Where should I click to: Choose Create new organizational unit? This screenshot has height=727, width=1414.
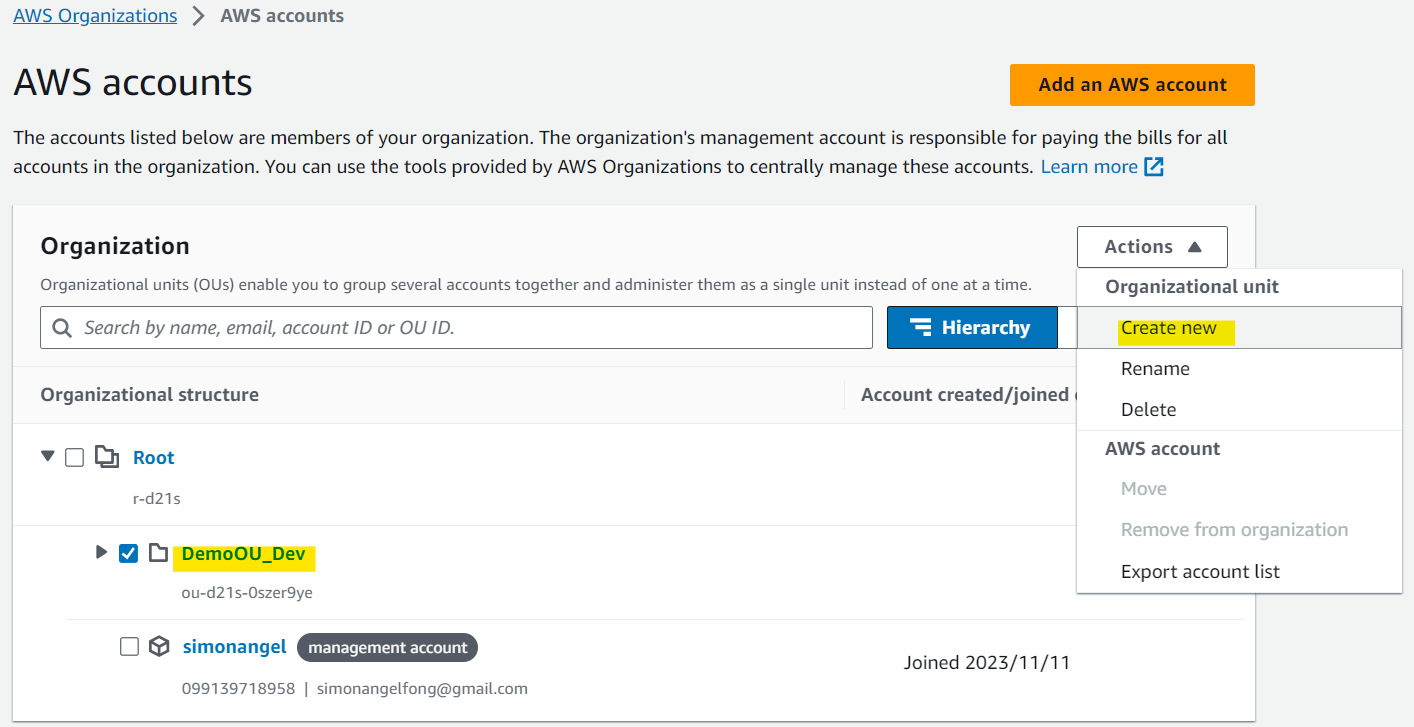pos(1239,328)
